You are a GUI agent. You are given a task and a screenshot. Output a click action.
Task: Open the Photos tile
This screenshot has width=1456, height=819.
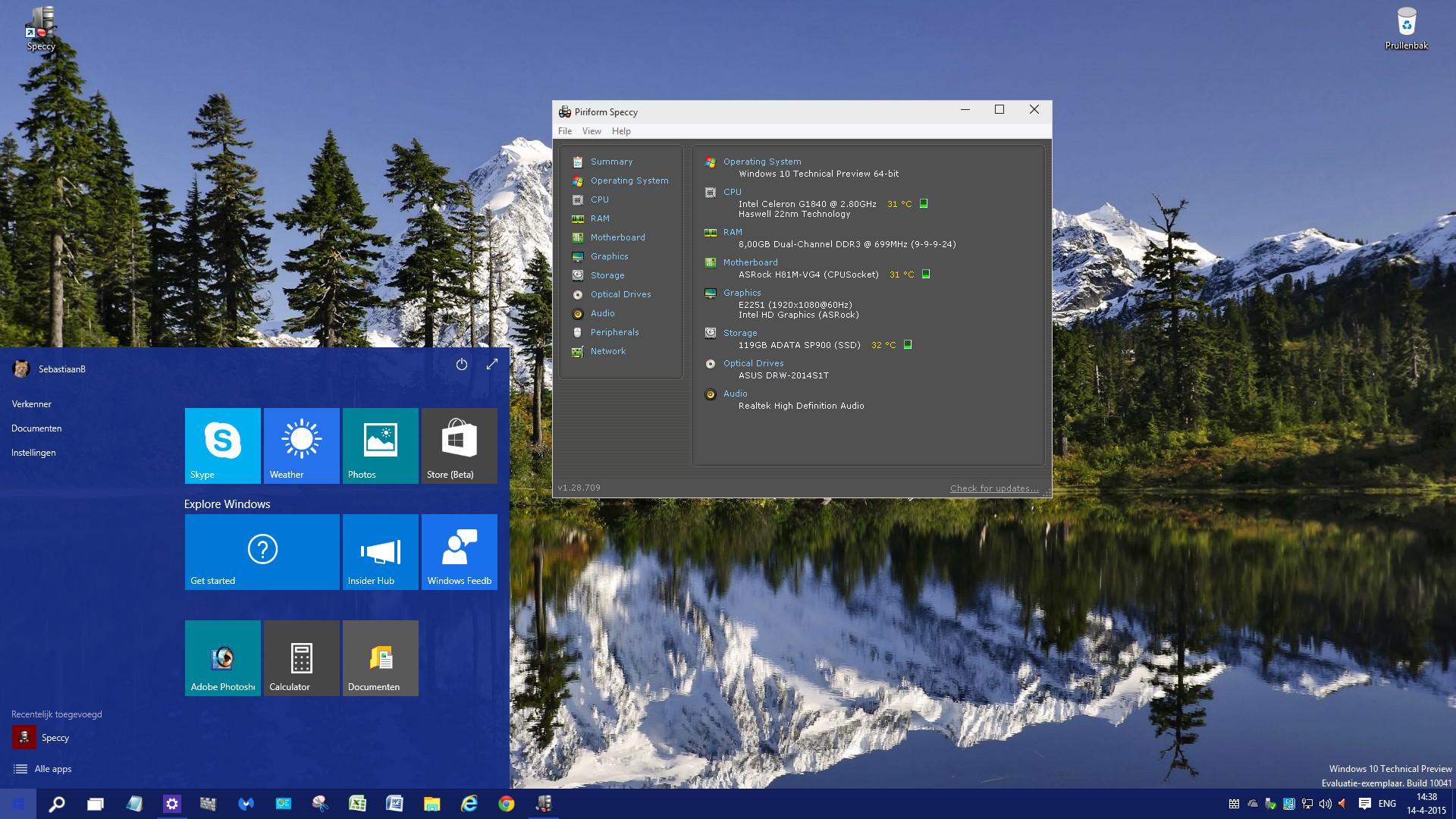[381, 446]
